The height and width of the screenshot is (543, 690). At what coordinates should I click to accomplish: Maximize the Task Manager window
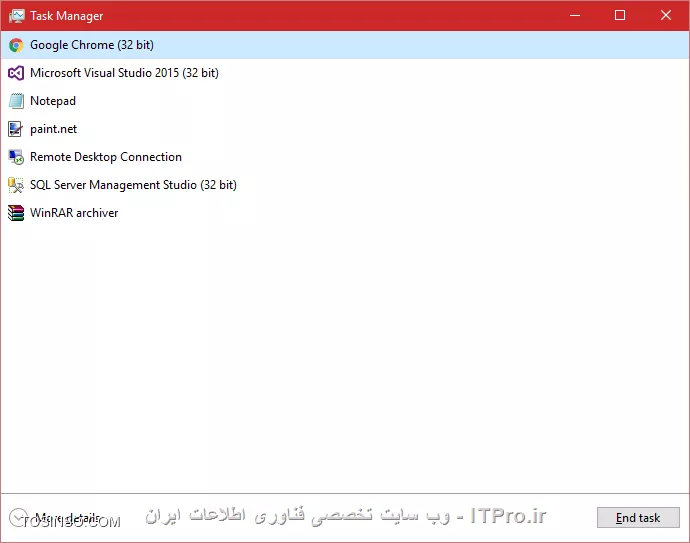[620, 15]
